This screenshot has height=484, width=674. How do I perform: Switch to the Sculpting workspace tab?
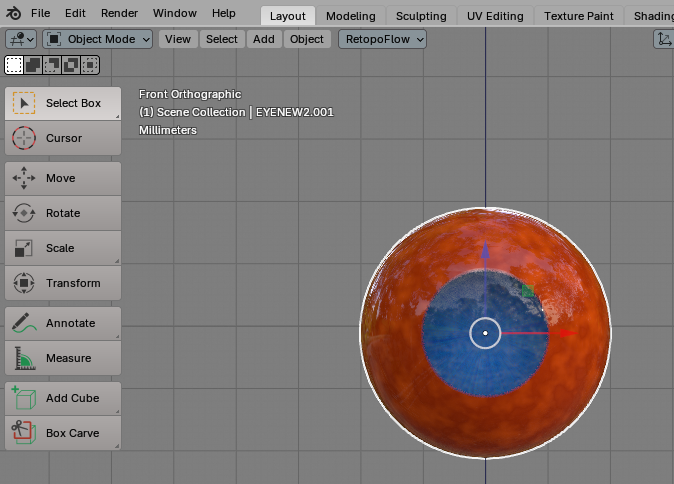420,16
